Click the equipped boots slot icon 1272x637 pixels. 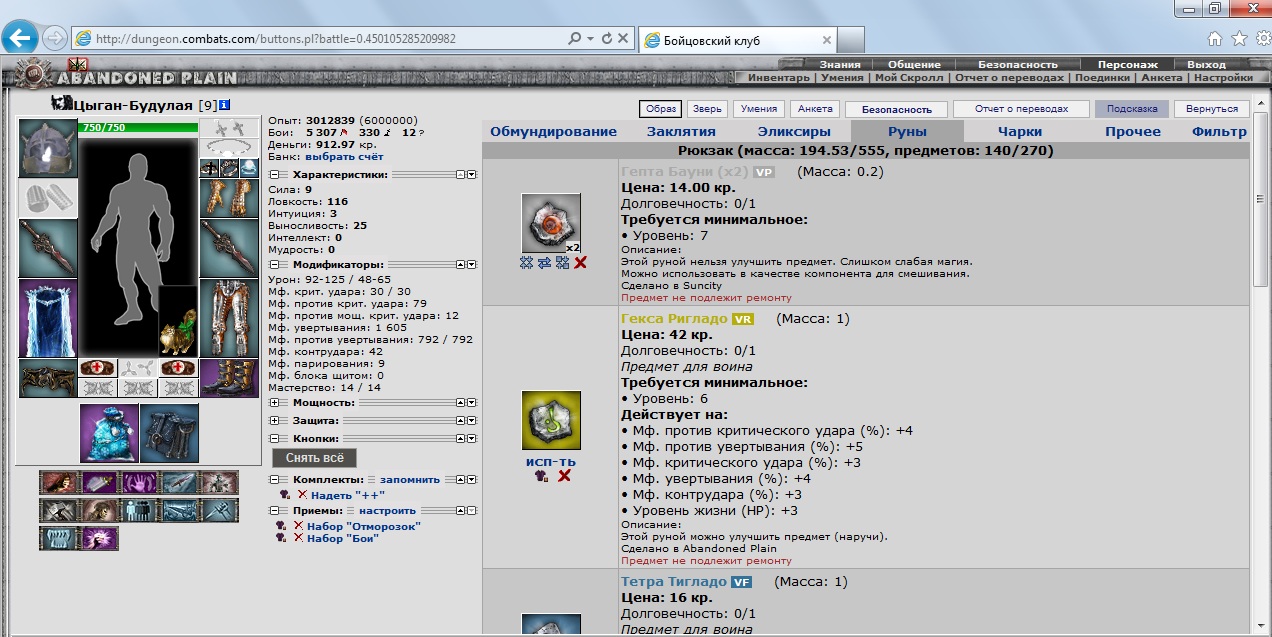pyautogui.click(x=229, y=378)
